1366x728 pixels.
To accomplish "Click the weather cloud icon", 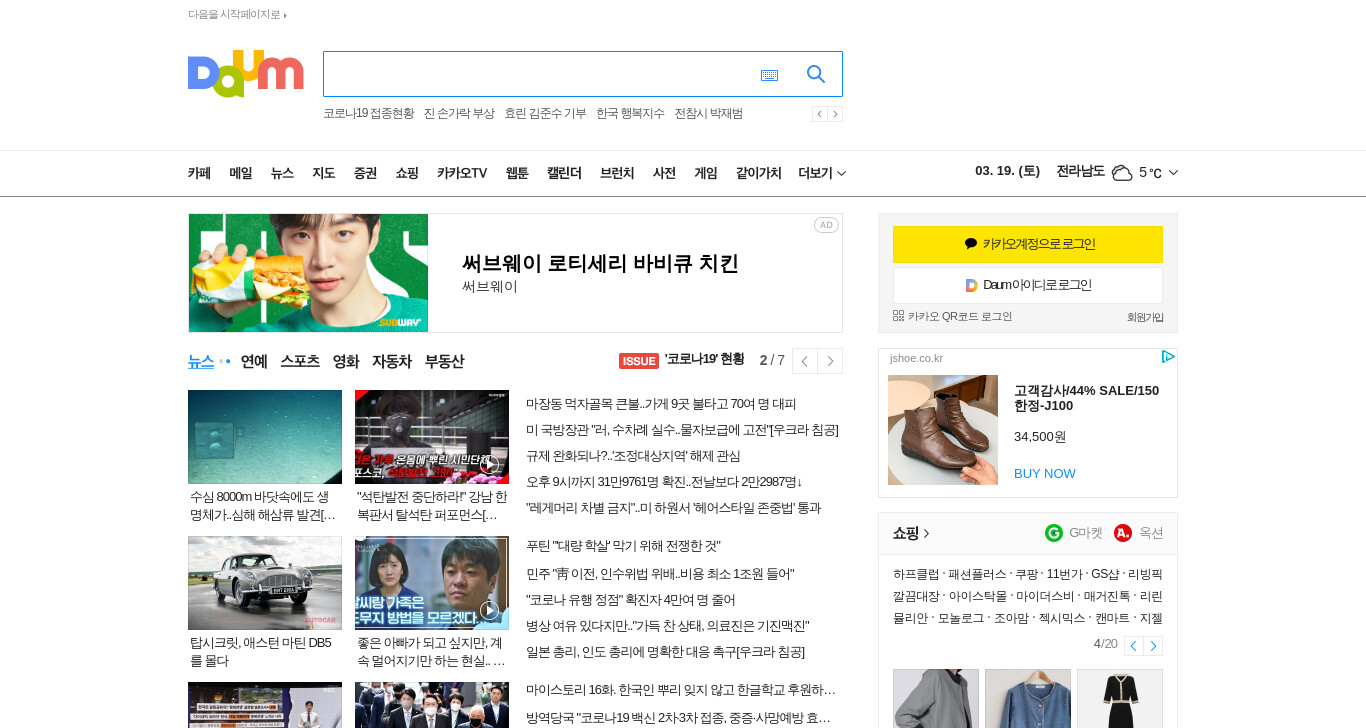I will (1121, 173).
